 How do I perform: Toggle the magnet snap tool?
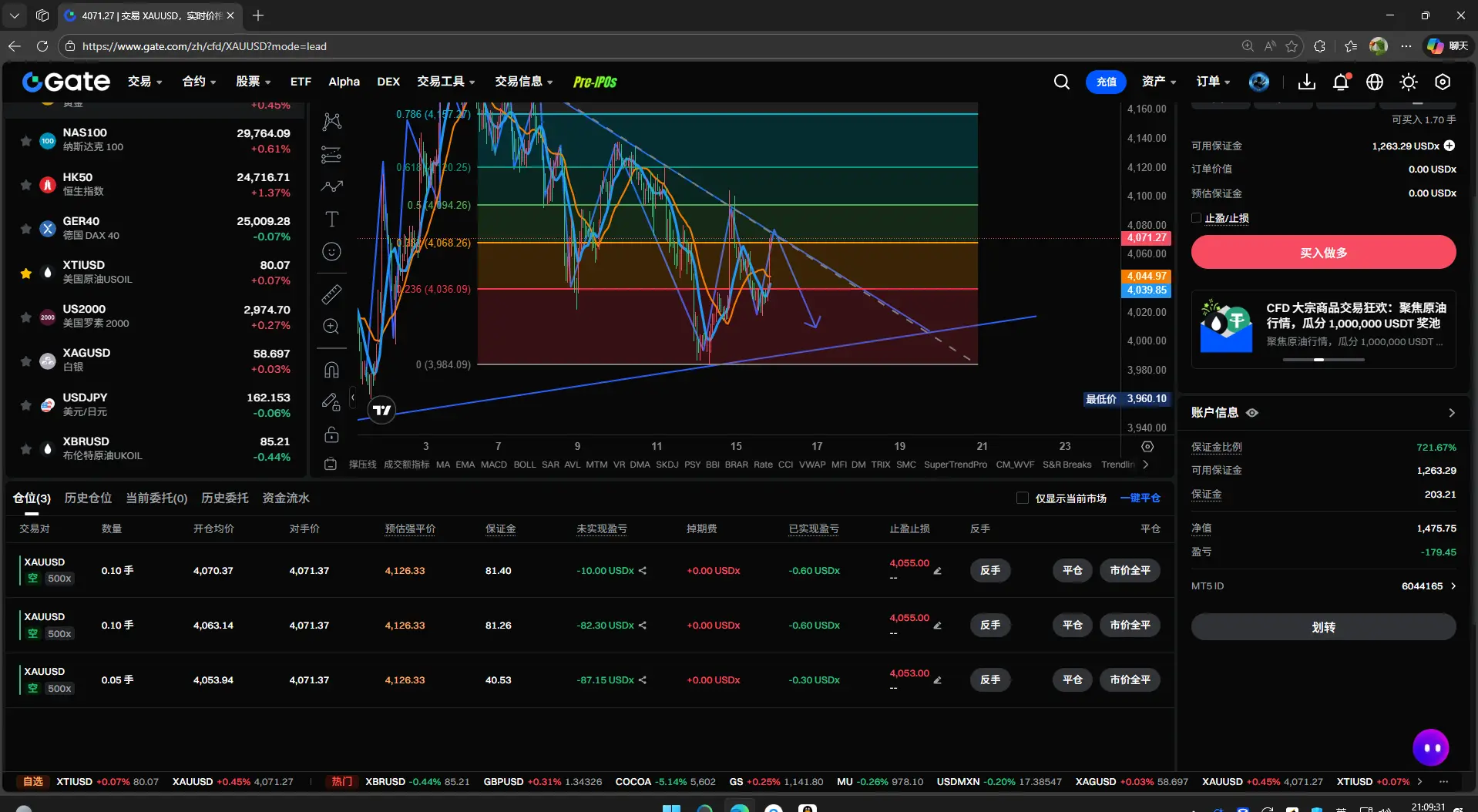[x=331, y=370]
